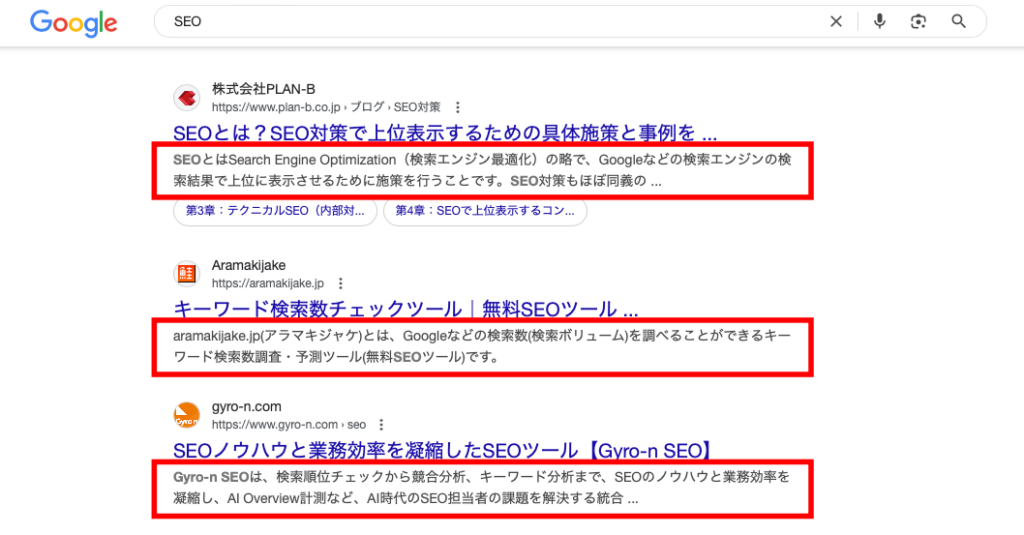This screenshot has height=535, width=1024.
Task: Clear the search box with the X icon
Action: tap(836, 22)
